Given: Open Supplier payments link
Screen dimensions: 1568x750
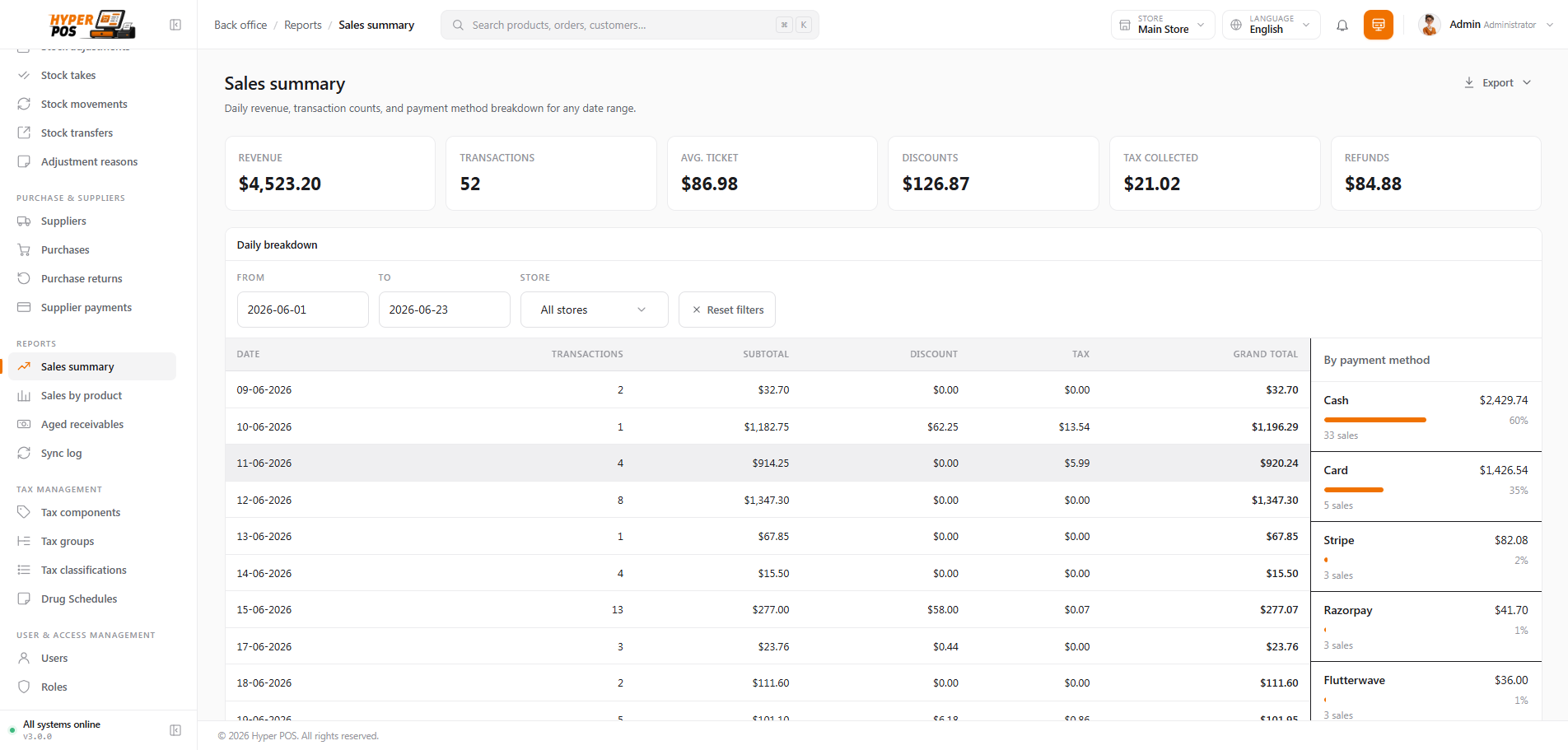Looking at the screenshot, I should tap(92, 307).
